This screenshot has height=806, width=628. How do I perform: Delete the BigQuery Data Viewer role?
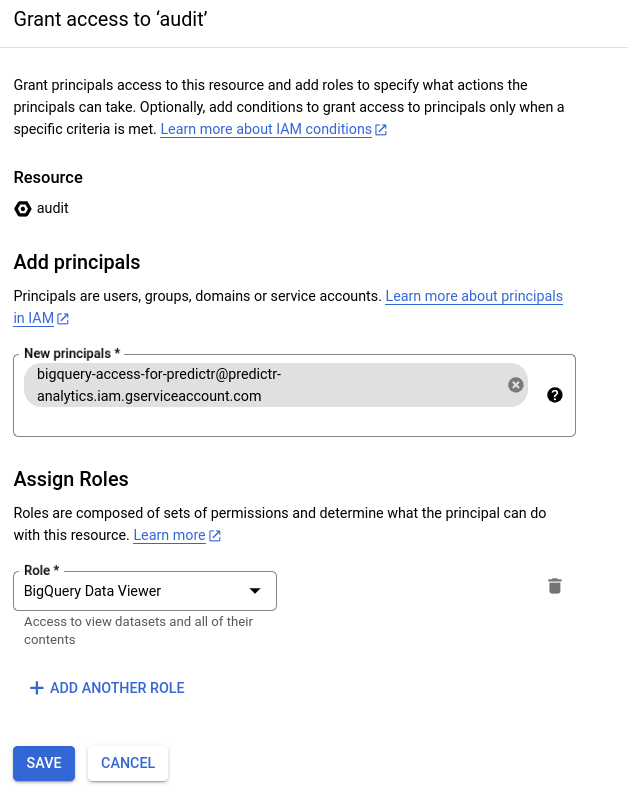click(555, 586)
